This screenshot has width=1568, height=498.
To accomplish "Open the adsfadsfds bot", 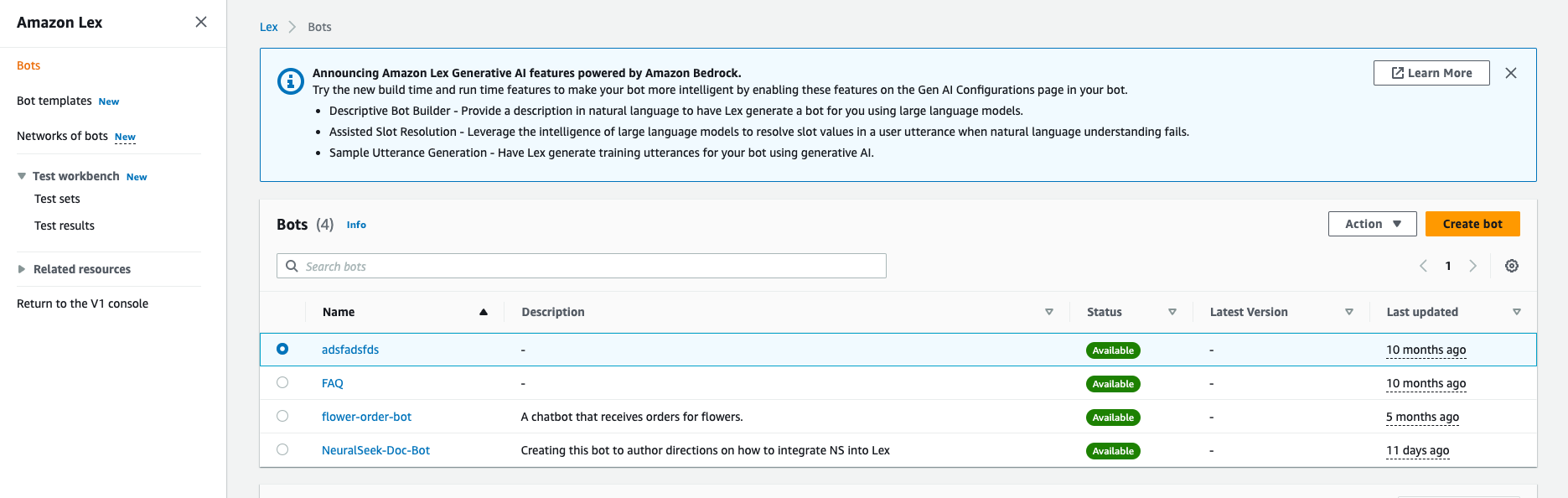I will pyautogui.click(x=350, y=350).
